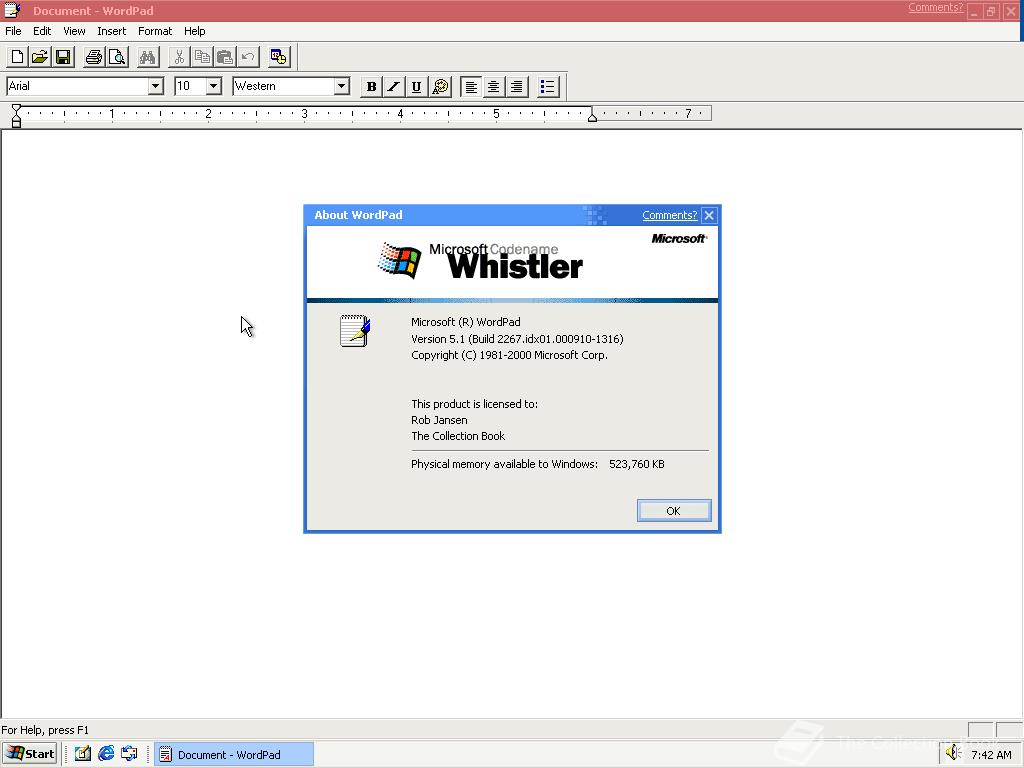Viewport: 1024px width, 768px height.
Task: Click the Cut scissors icon
Action: point(179,57)
